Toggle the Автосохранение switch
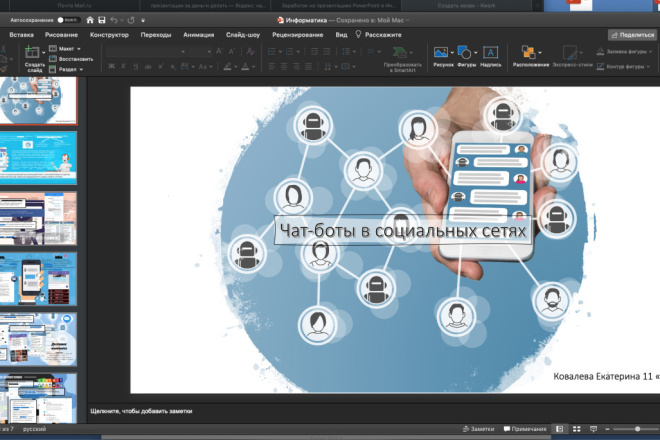Screen dimensions: 660x440 point(68,20)
